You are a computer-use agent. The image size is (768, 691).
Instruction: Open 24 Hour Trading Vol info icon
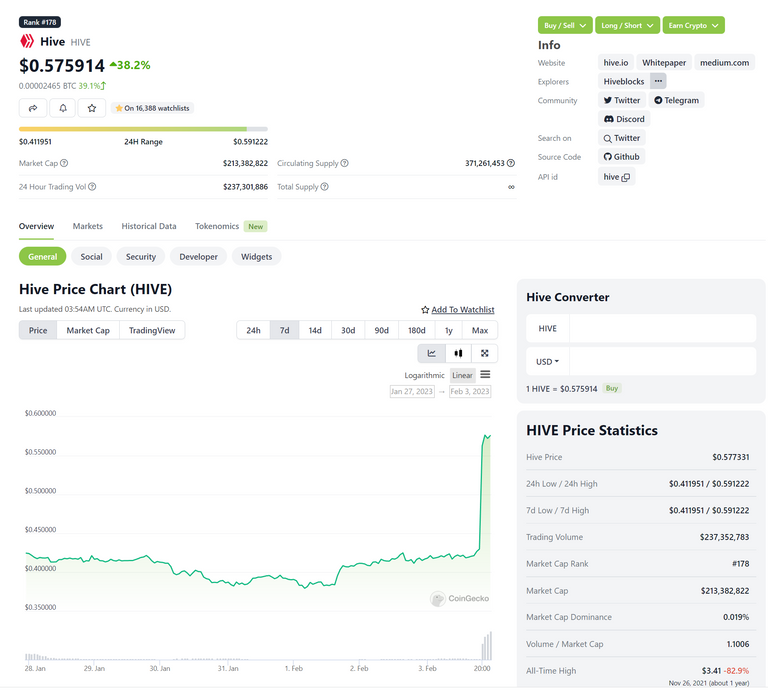coord(92,187)
